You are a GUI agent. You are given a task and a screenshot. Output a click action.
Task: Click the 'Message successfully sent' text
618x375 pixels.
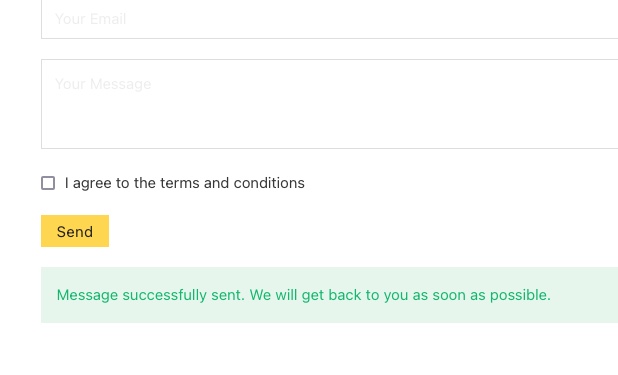point(151,295)
